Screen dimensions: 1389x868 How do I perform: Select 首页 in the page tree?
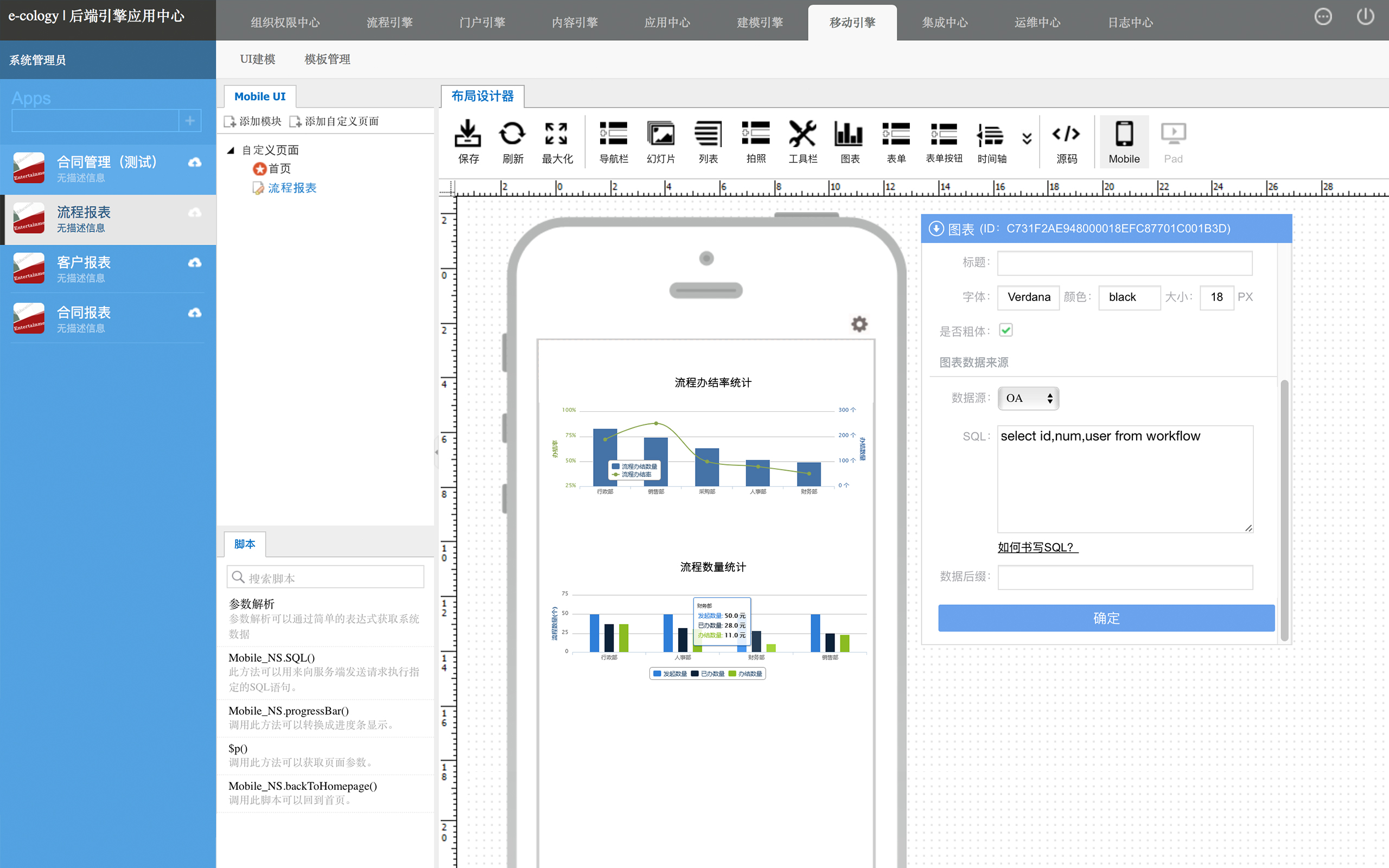(279, 169)
